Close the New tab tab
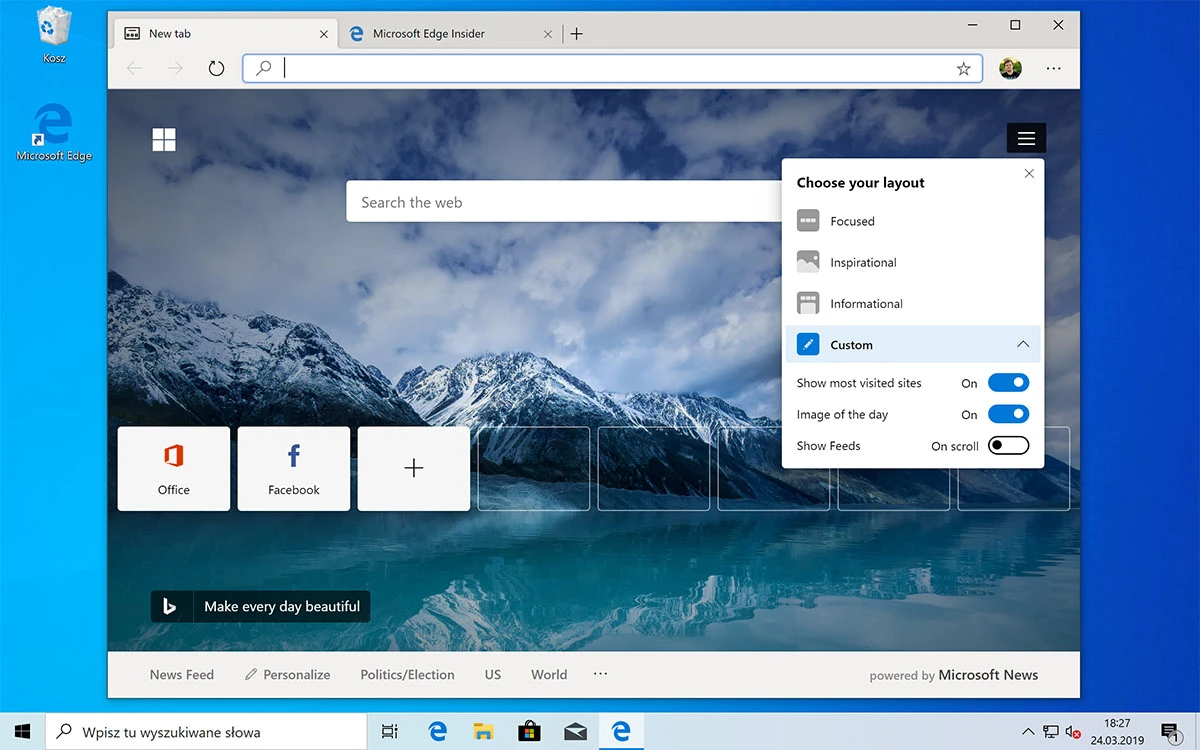 (x=323, y=33)
